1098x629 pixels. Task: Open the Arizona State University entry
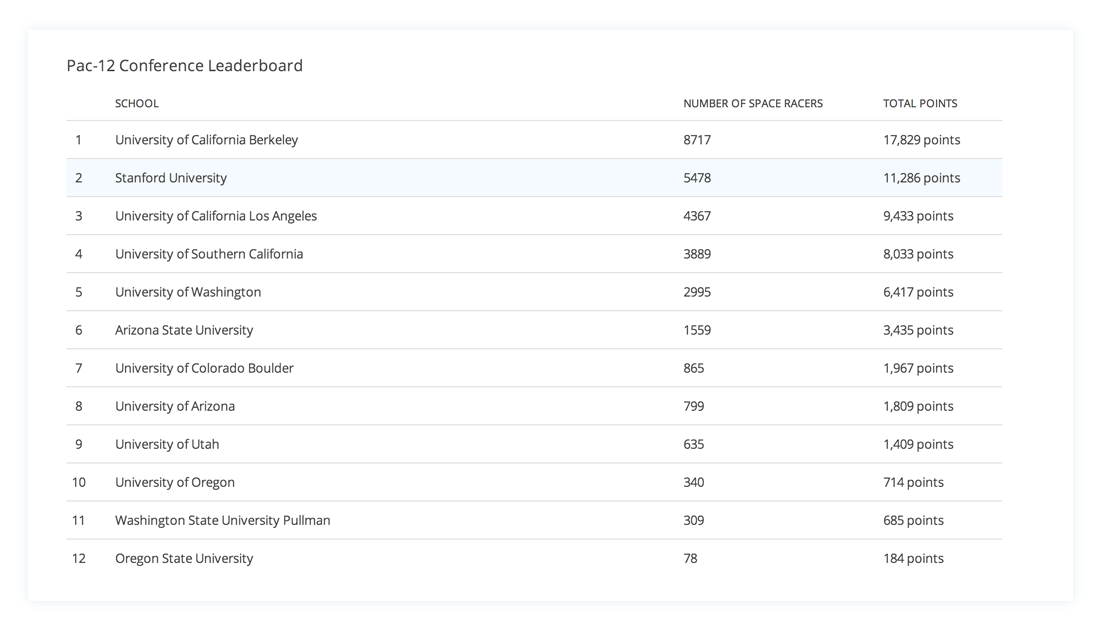(184, 330)
